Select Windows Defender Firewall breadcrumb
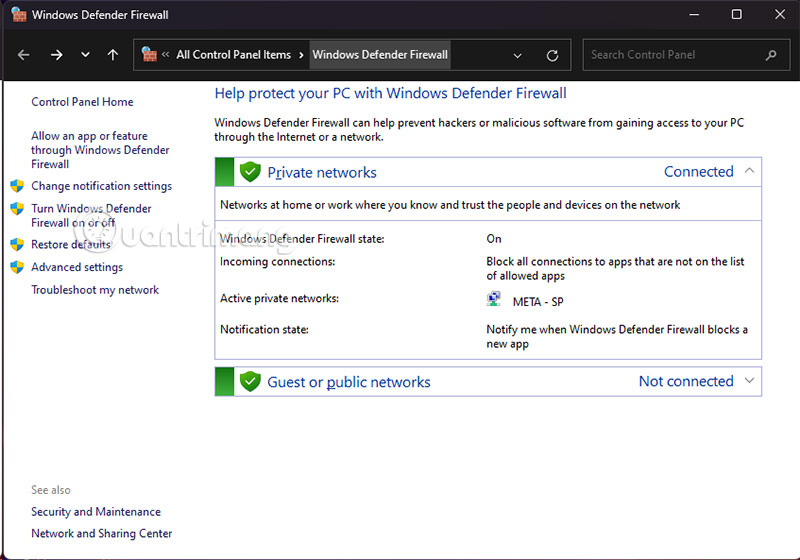The image size is (800, 560). (380, 55)
